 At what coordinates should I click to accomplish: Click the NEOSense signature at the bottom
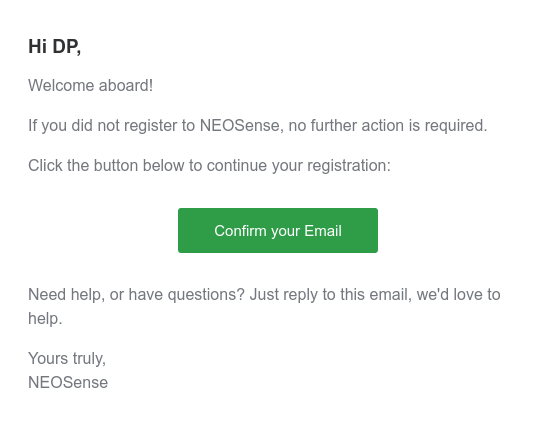[x=68, y=382]
